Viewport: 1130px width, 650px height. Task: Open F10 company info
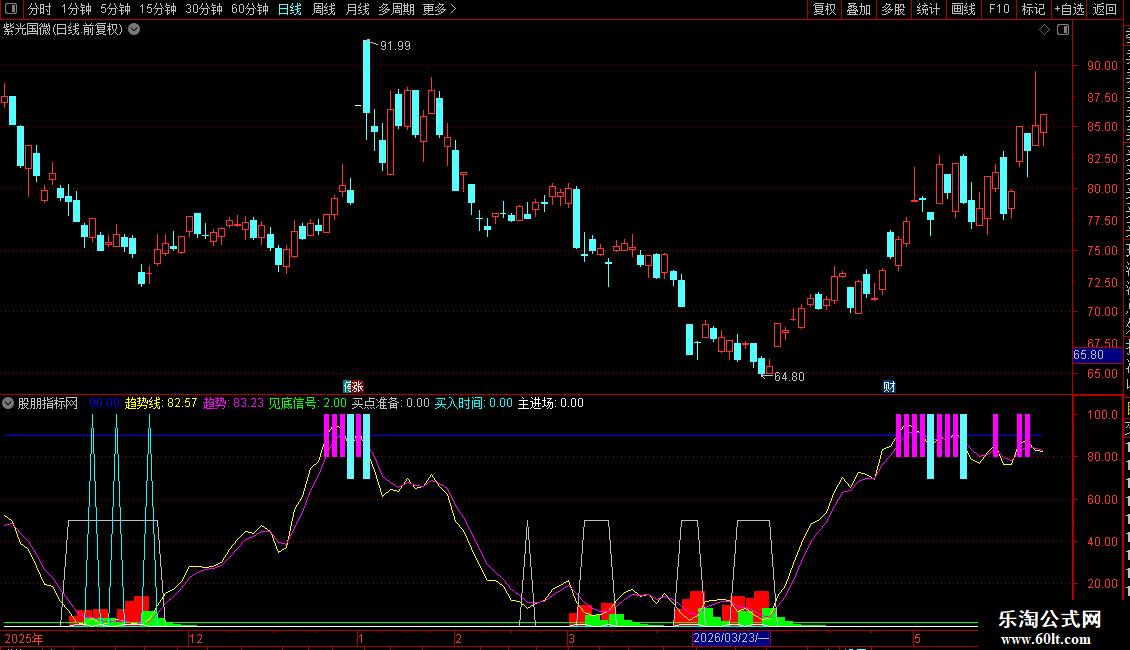tap(999, 9)
